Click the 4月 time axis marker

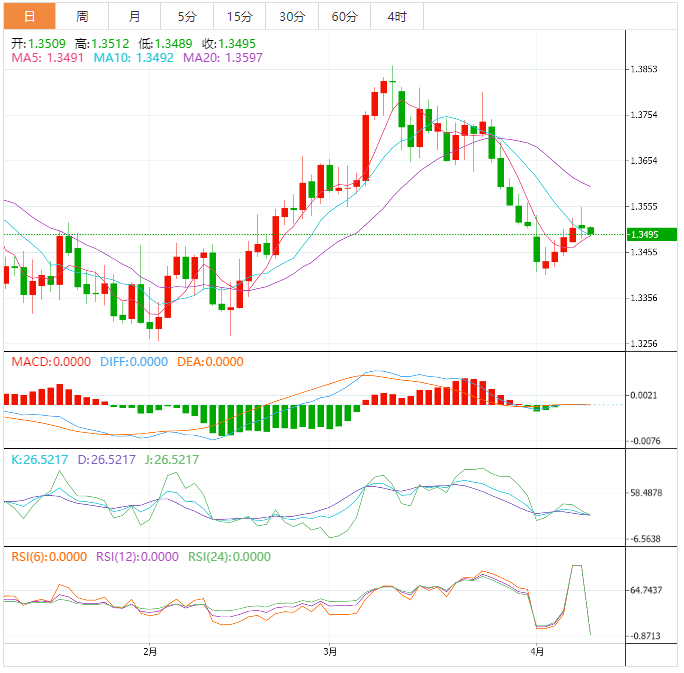pos(537,652)
